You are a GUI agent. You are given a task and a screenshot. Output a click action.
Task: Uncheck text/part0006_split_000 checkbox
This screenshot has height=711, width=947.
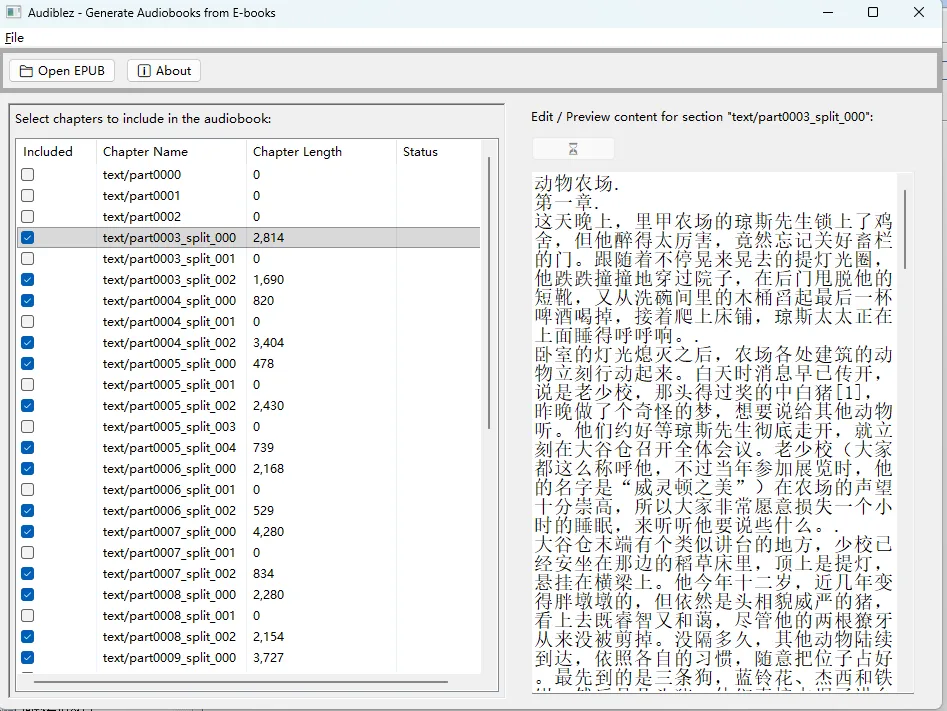27,468
